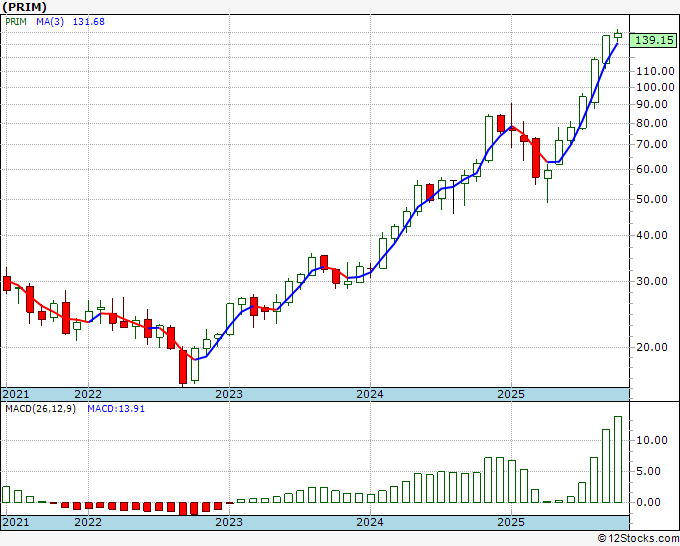Click the 131.68 moving average value
The width and height of the screenshot is (680, 546).
[x=88, y=21]
